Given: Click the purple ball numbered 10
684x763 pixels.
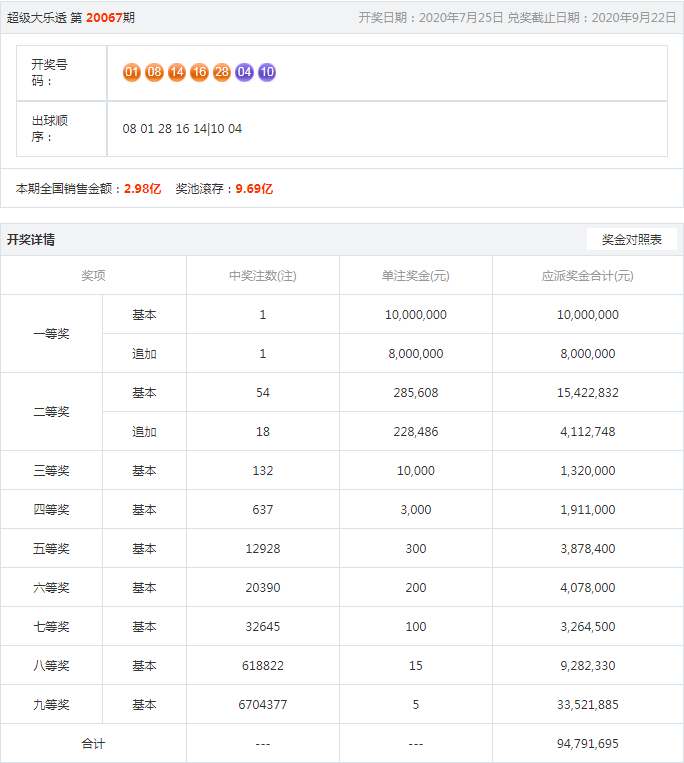Looking at the screenshot, I should (x=267, y=72).
